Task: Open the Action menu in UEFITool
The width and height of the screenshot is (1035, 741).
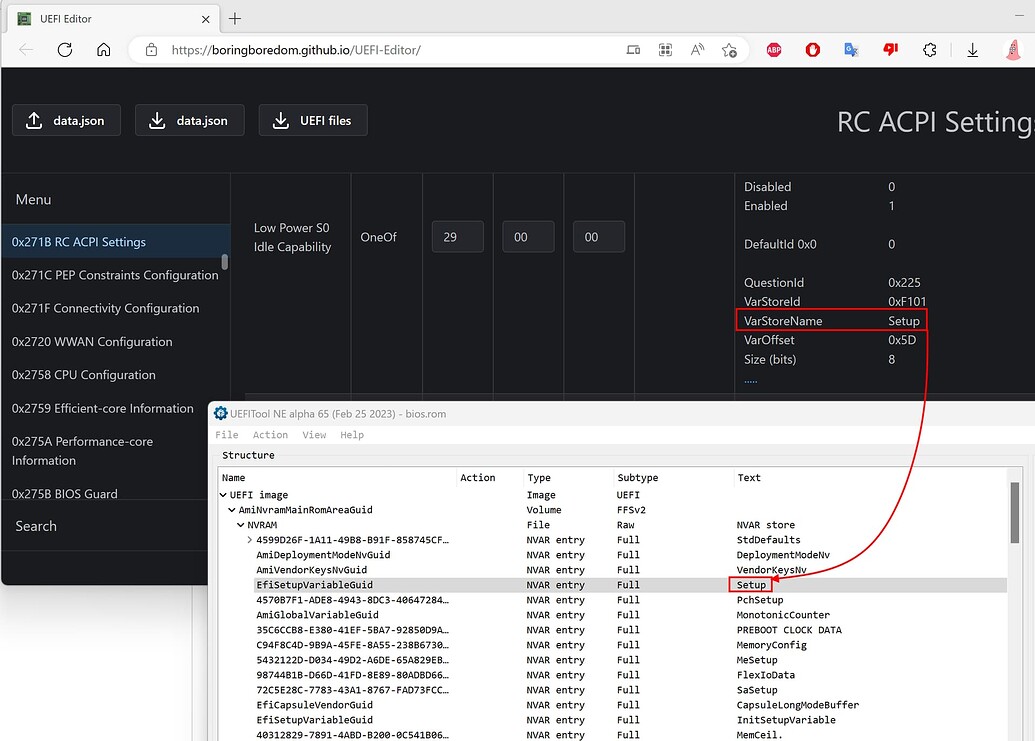Action: pos(270,435)
